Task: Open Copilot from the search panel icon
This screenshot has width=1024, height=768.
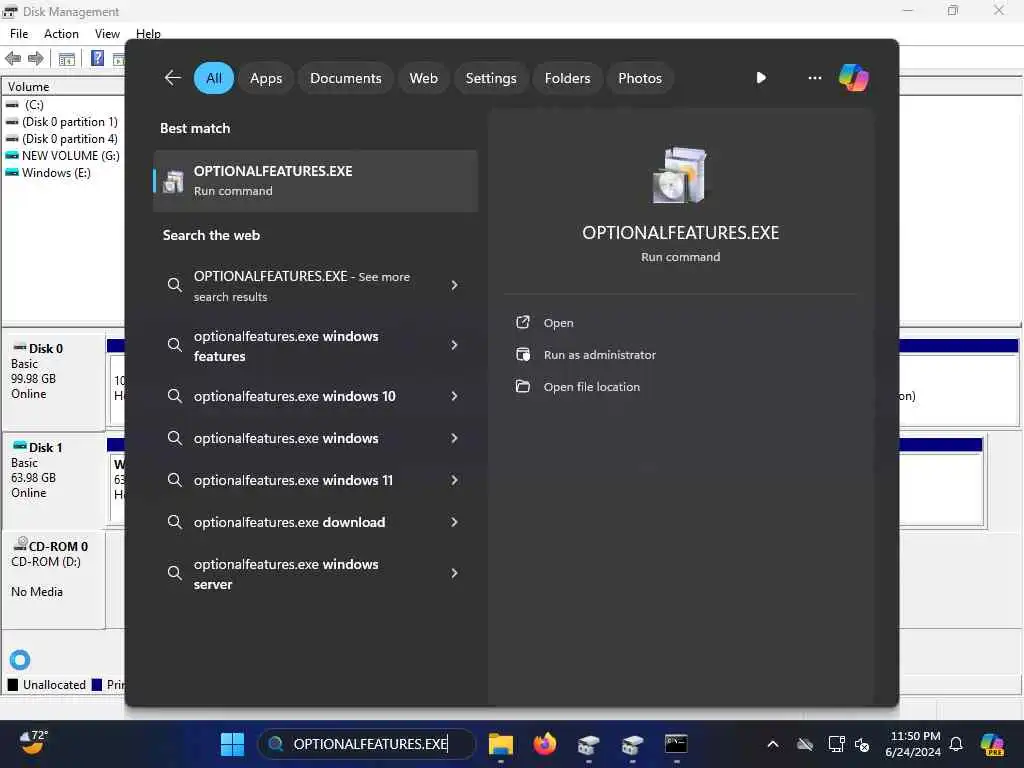Action: coord(854,78)
